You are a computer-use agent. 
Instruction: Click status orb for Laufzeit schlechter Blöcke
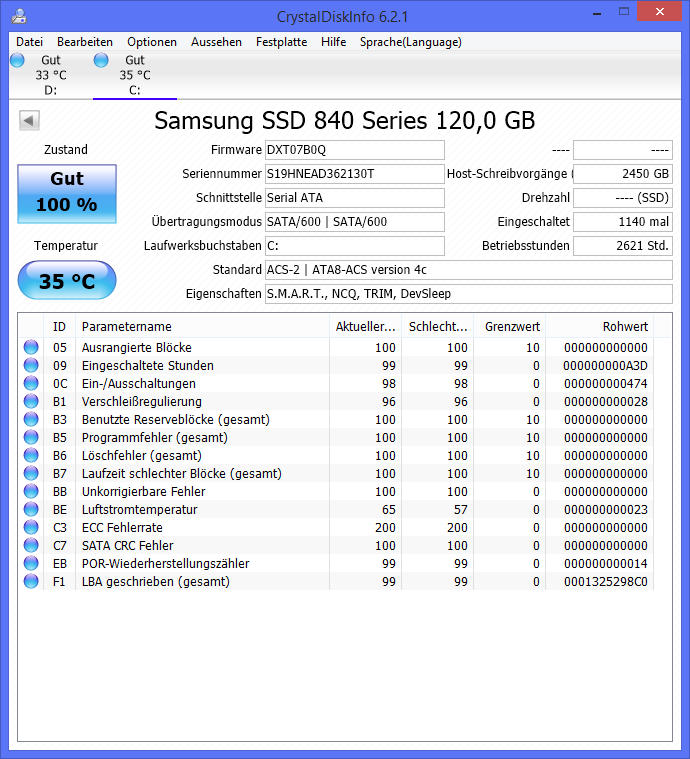[x=31, y=473]
